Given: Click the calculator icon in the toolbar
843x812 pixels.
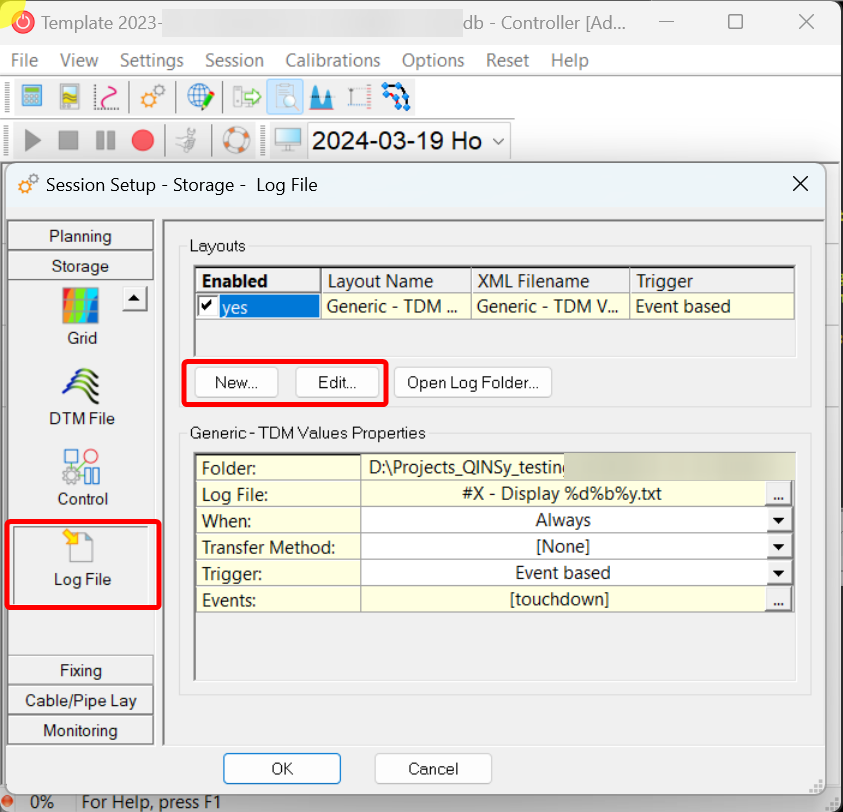Looking at the screenshot, I should click(32, 97).
